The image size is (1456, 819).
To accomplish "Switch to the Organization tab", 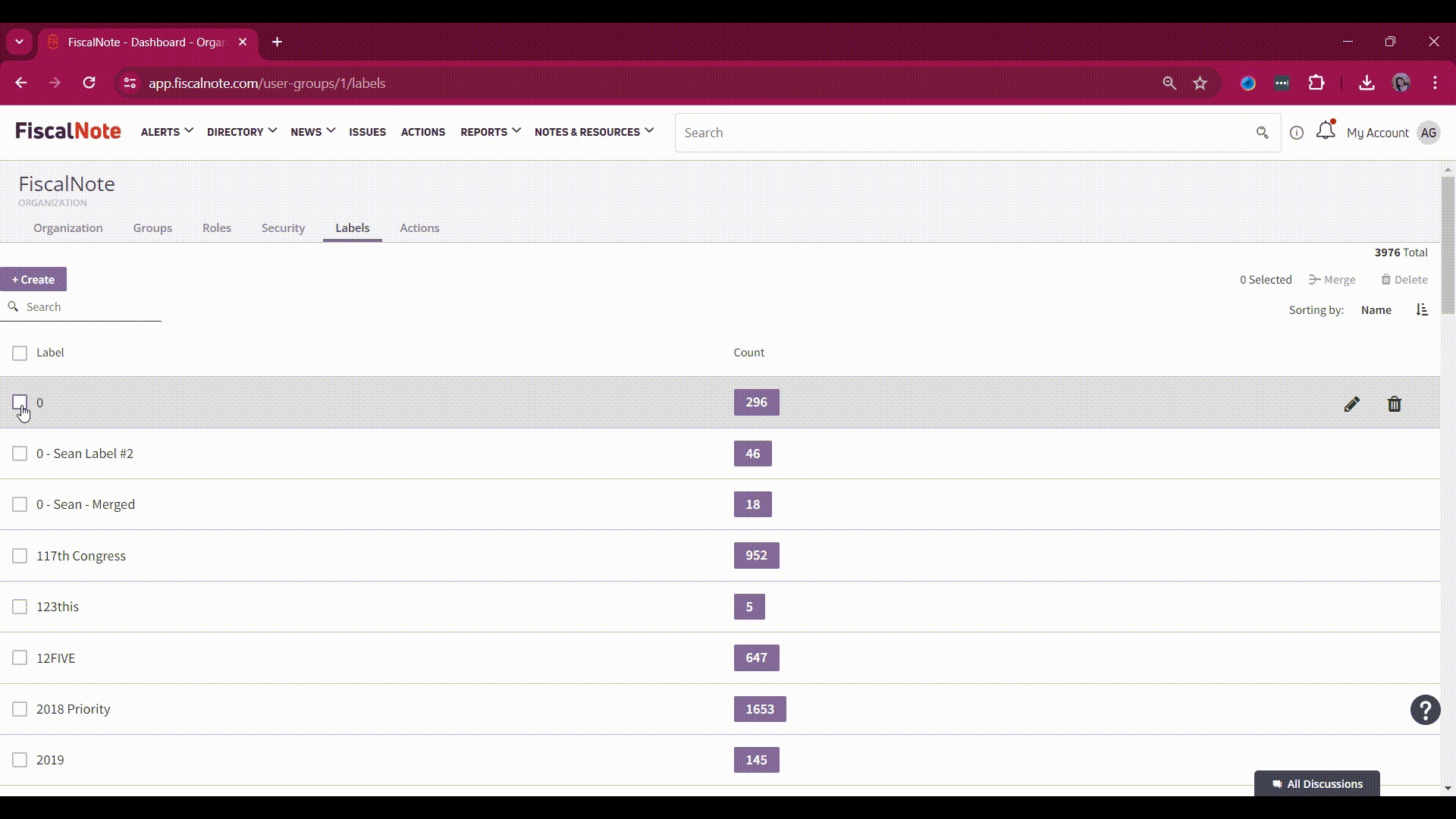I will pos(68,227).
